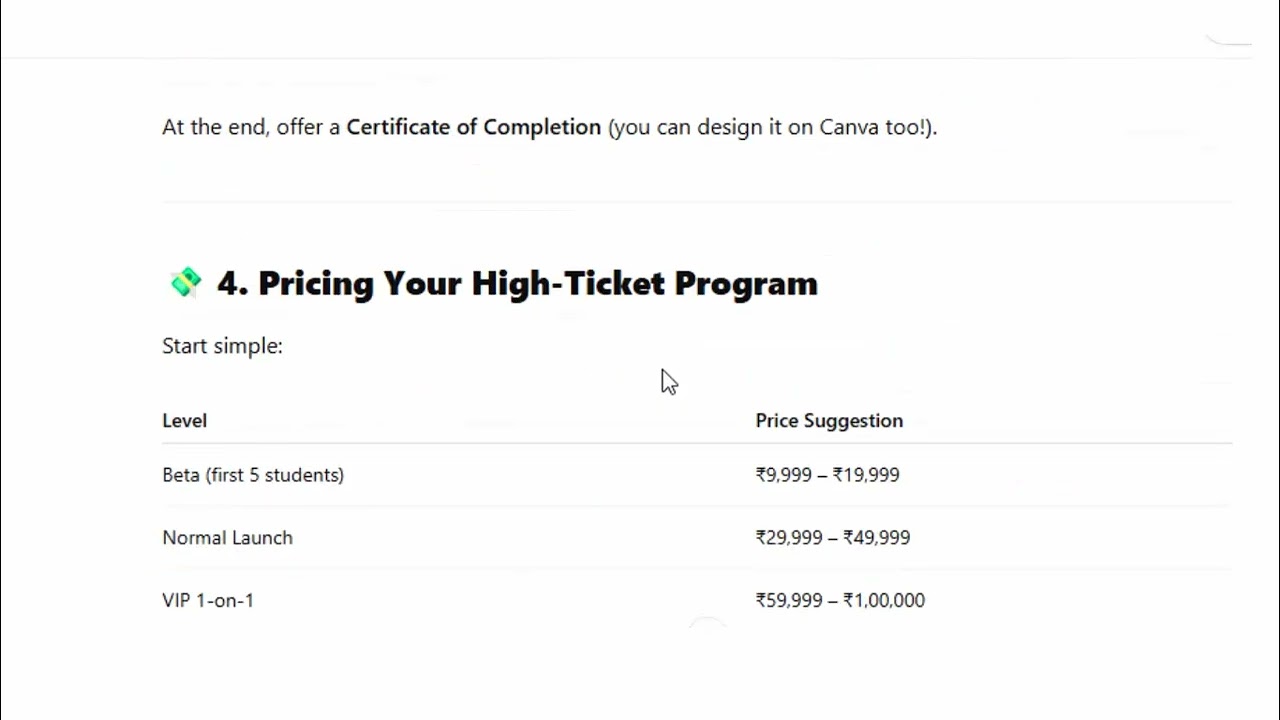This screenshot has height=720, width=1280.
Task: Click the '₹19,999' amount in the Beta row
Action: pyautogui.click(x=866, y=475)
